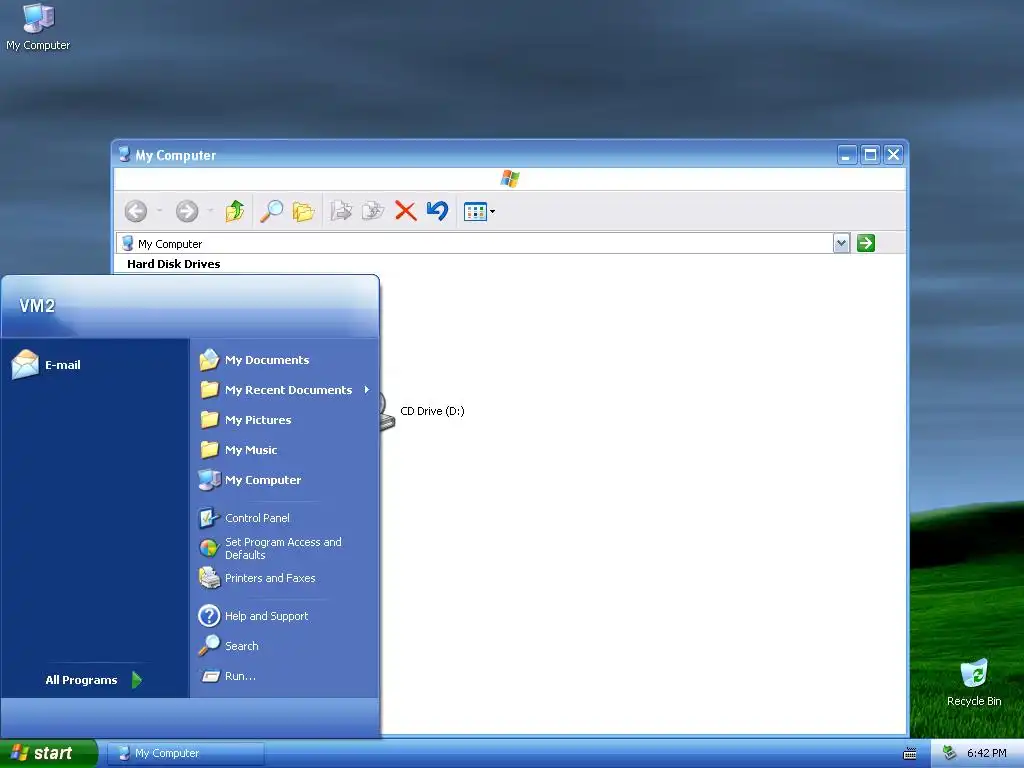Expand My Recent Documents submenu
Image resolution: width=1024 pixels, height=768 pixels.
click(x=285, y=390)
